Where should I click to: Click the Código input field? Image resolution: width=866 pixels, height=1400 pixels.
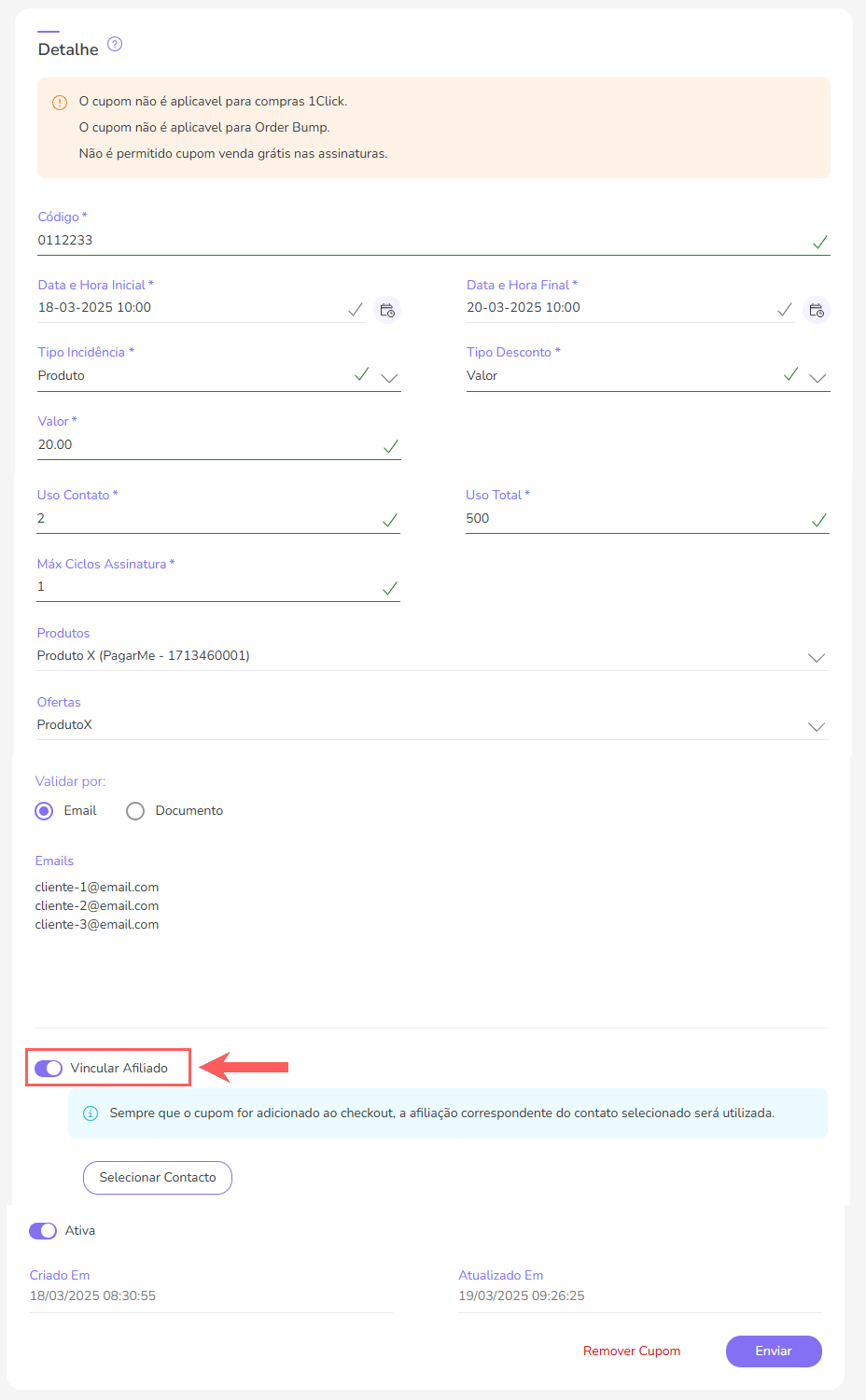pos(420,241)
